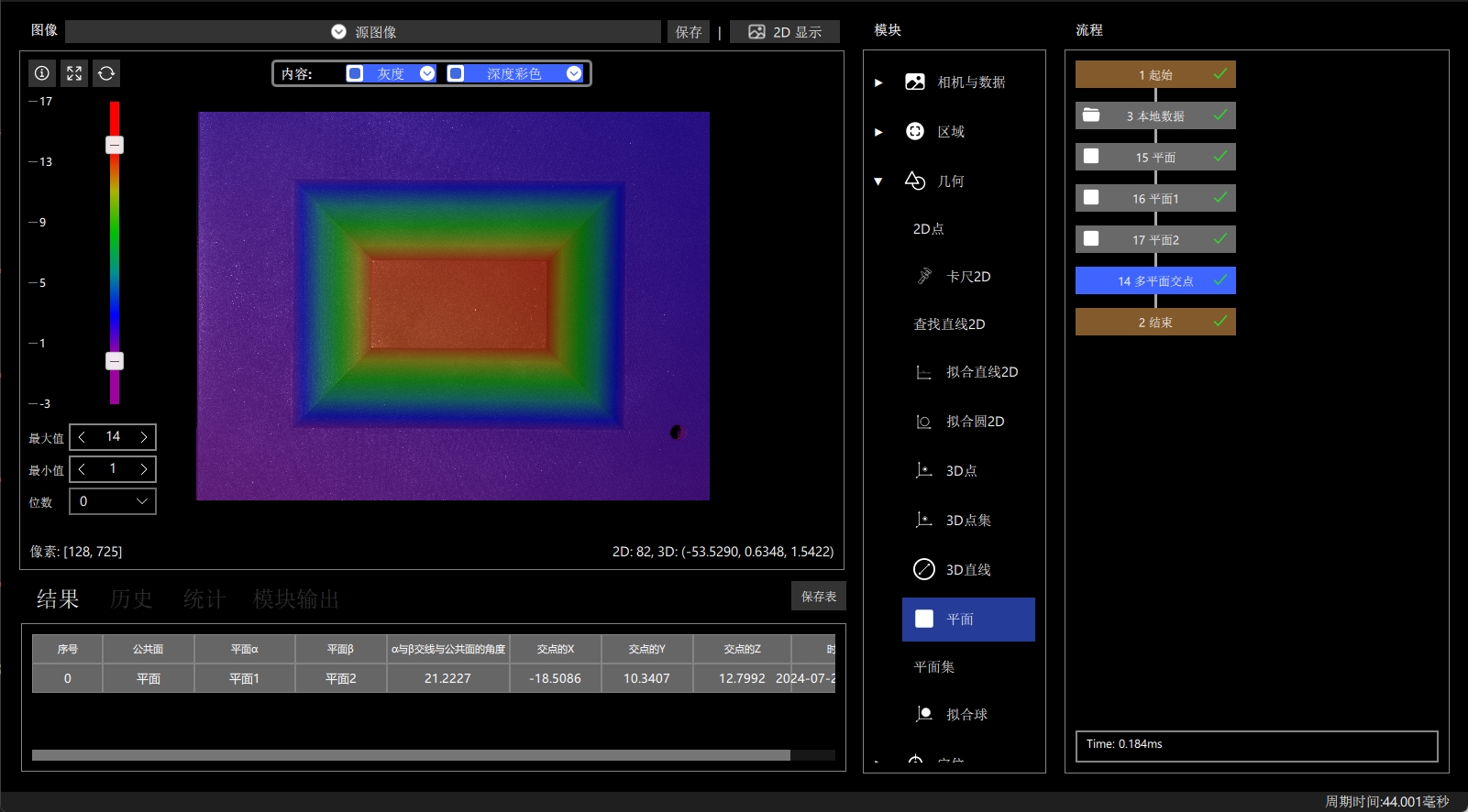Select the 3D点集 module icon
Viewport: 1468px width, 812px height.
click(924, 520)
